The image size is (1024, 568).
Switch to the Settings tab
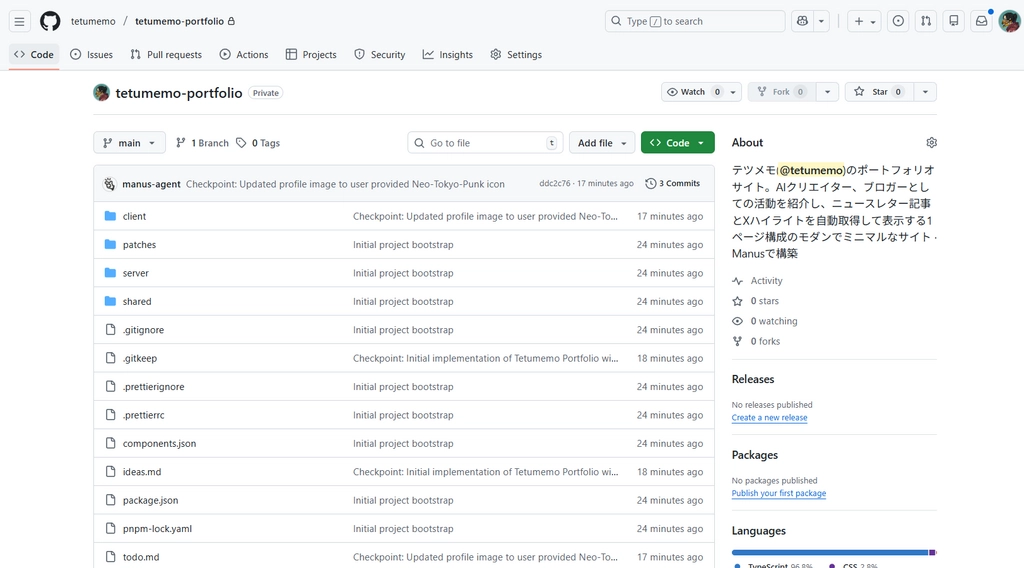click(x=516, y=55)
